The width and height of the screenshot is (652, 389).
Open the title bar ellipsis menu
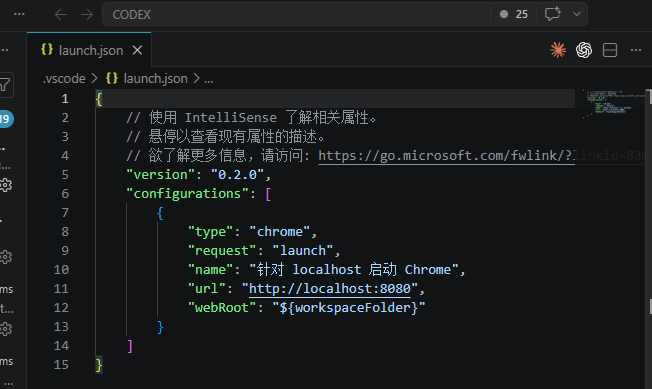19,14
